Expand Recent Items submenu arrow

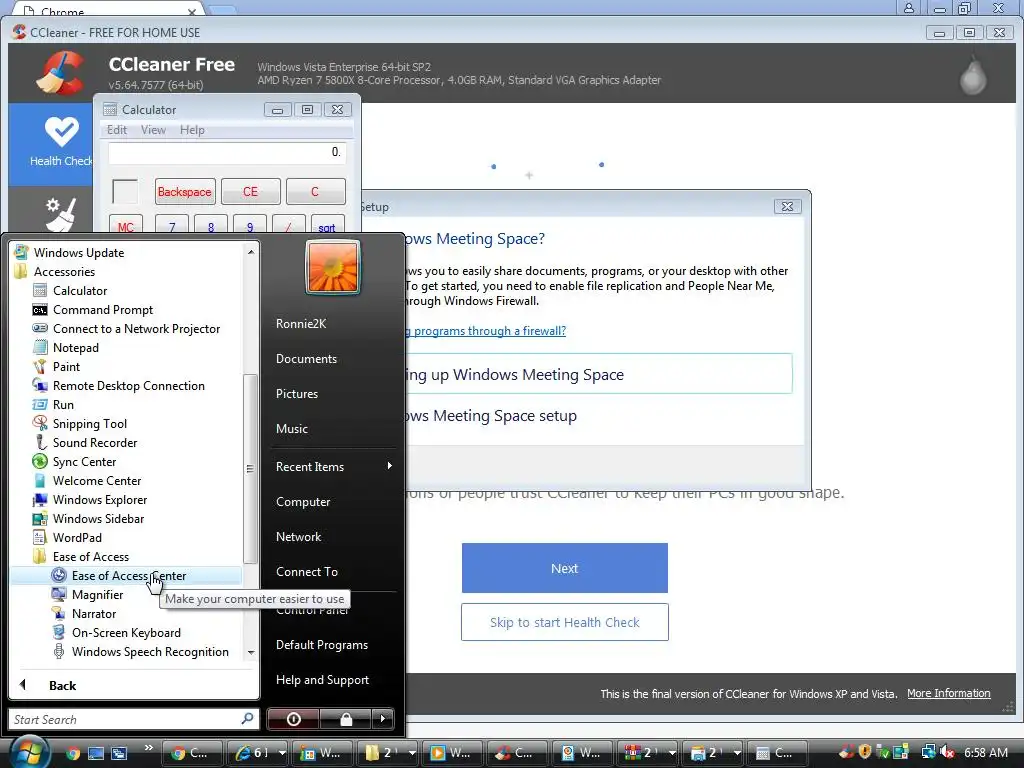click(x=390, y=466)
